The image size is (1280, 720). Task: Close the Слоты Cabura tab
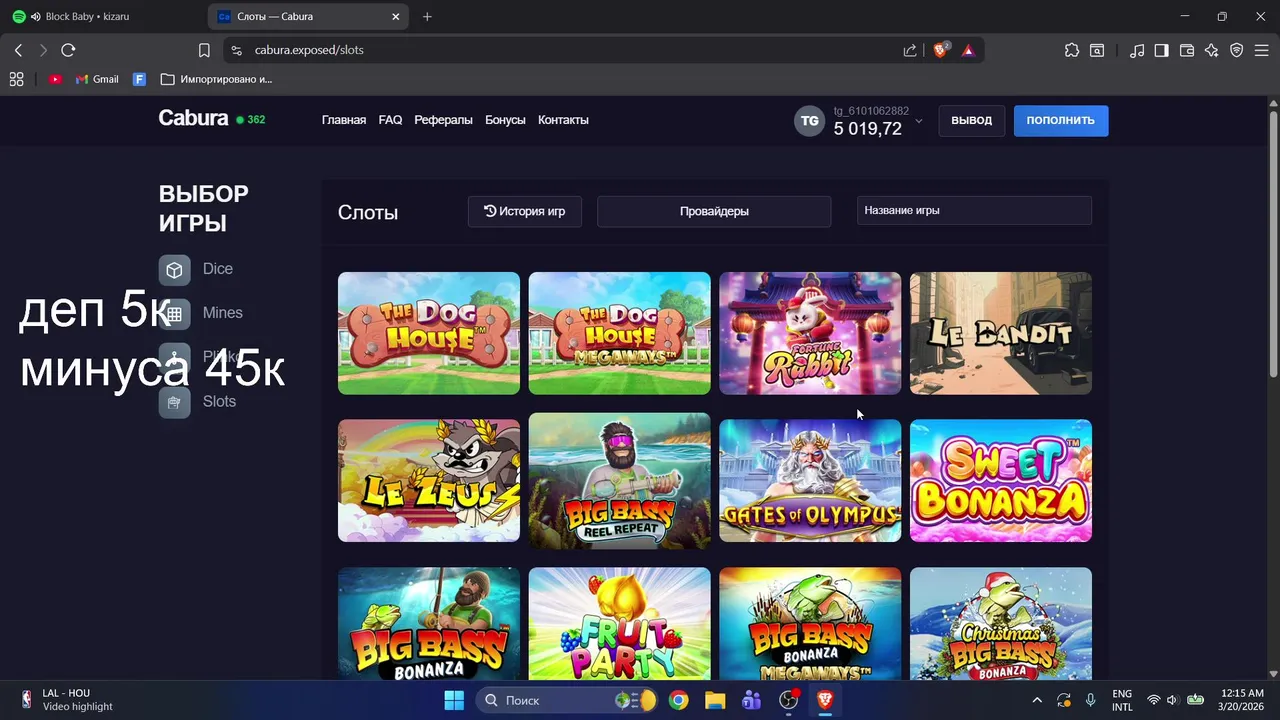click(x=396, y=16)
